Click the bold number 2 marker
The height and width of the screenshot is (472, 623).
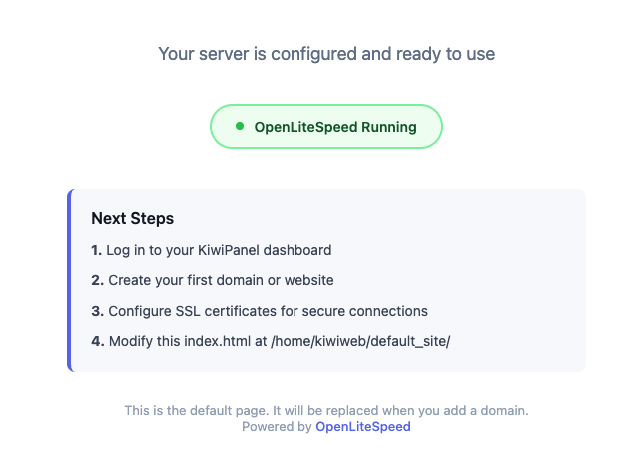pyautogui.click(x=97, y=280)
